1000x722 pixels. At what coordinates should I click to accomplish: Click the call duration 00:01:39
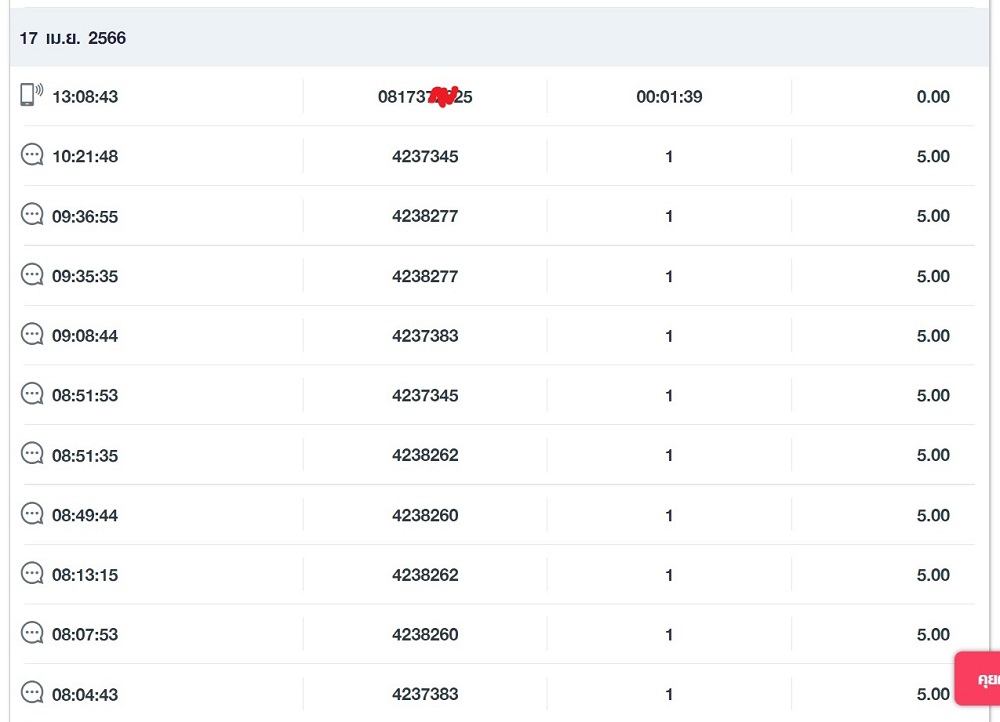[x=669, y=97]
